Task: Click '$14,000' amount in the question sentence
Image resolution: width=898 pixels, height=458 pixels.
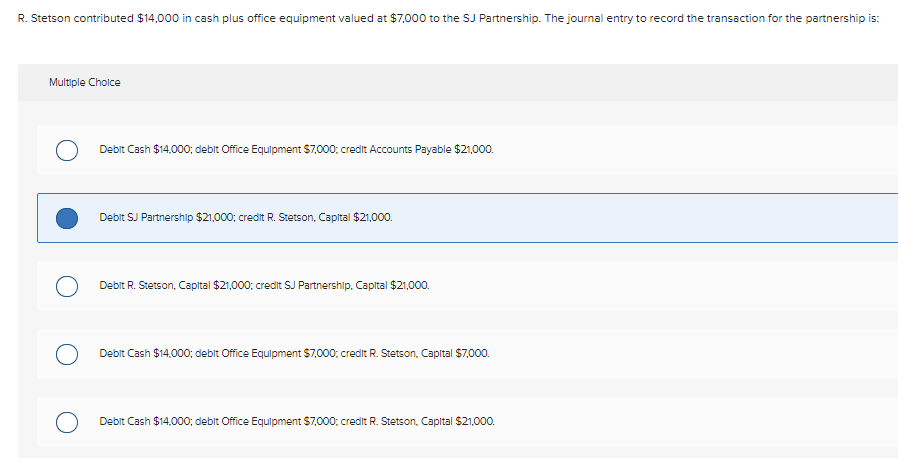Action: point(158,18)
